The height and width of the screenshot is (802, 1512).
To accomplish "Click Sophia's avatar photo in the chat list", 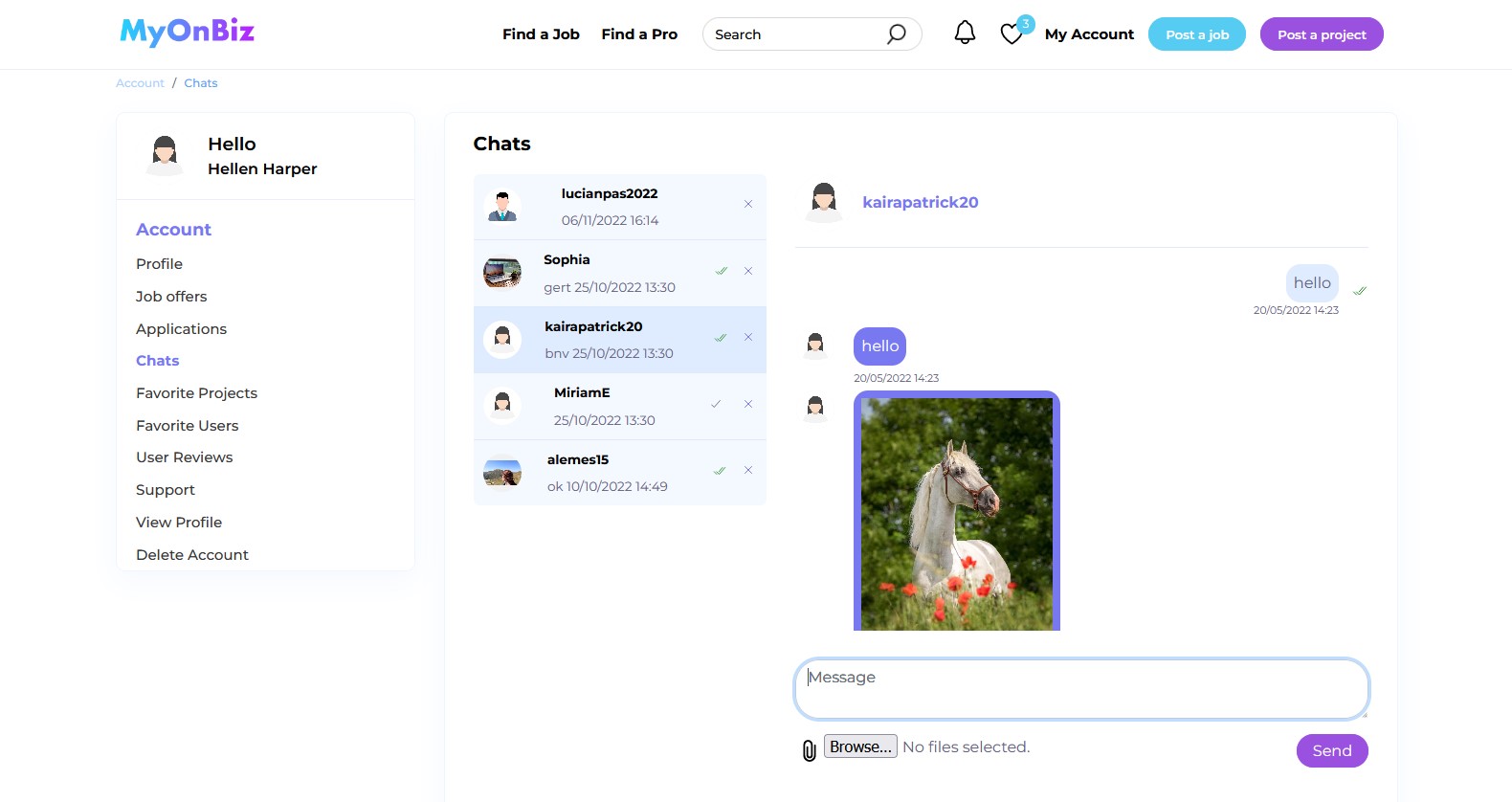I will point(502,273).
